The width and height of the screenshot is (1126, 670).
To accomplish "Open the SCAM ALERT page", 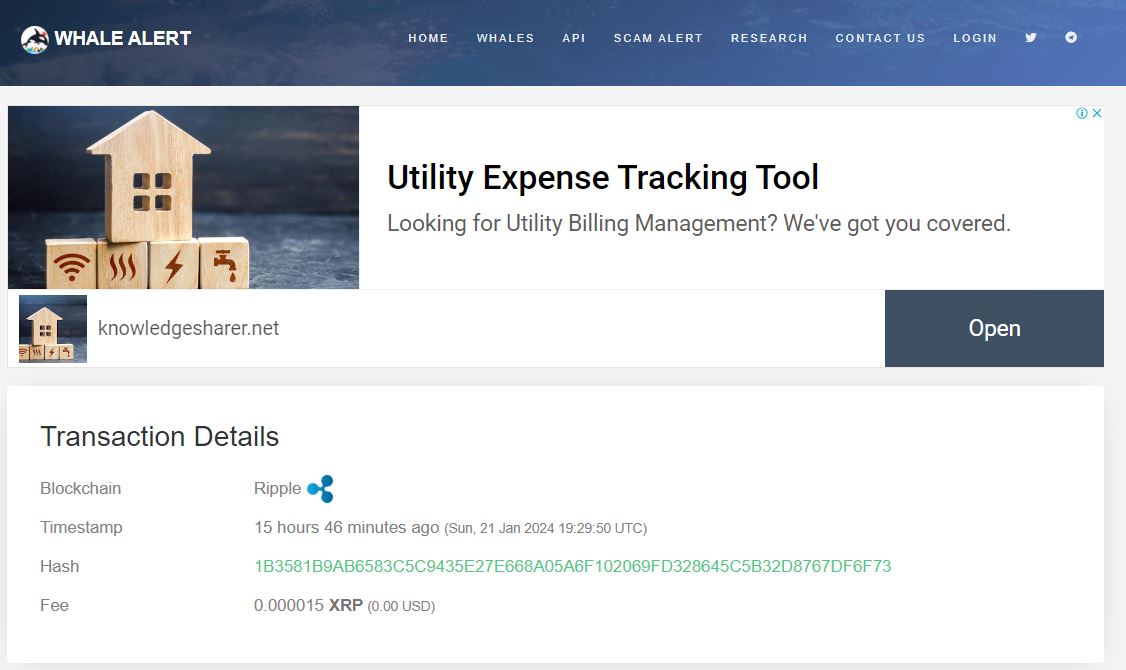I will pyautogui.click(x=658, y=38).
